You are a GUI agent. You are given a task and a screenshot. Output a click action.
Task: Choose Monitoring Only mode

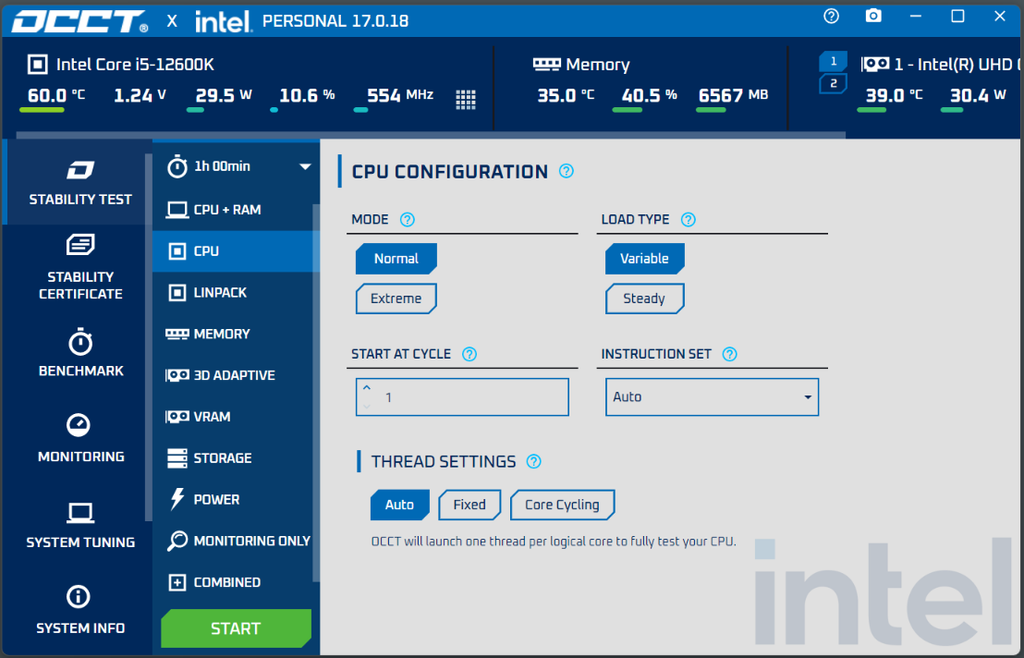(232, 541)
